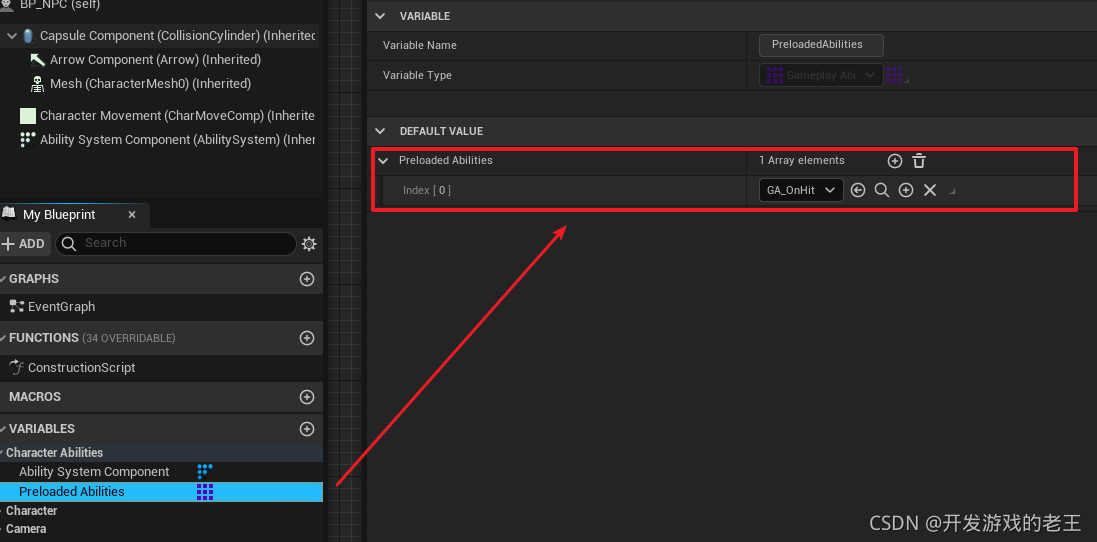Collapse the DEFAULT VALUE section
The image size is (1097, 542).
[380, 131]
